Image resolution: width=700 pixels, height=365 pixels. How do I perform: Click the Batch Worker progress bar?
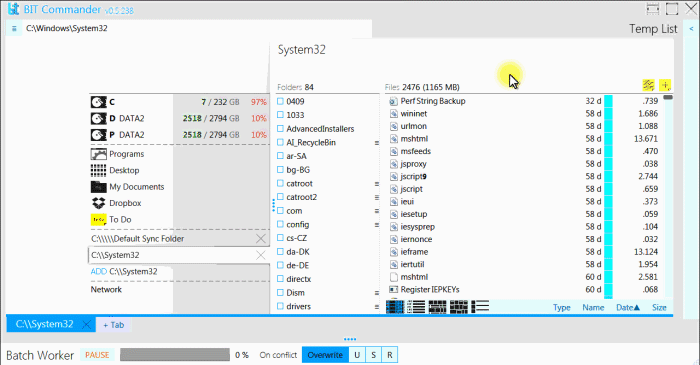[175, 355]
